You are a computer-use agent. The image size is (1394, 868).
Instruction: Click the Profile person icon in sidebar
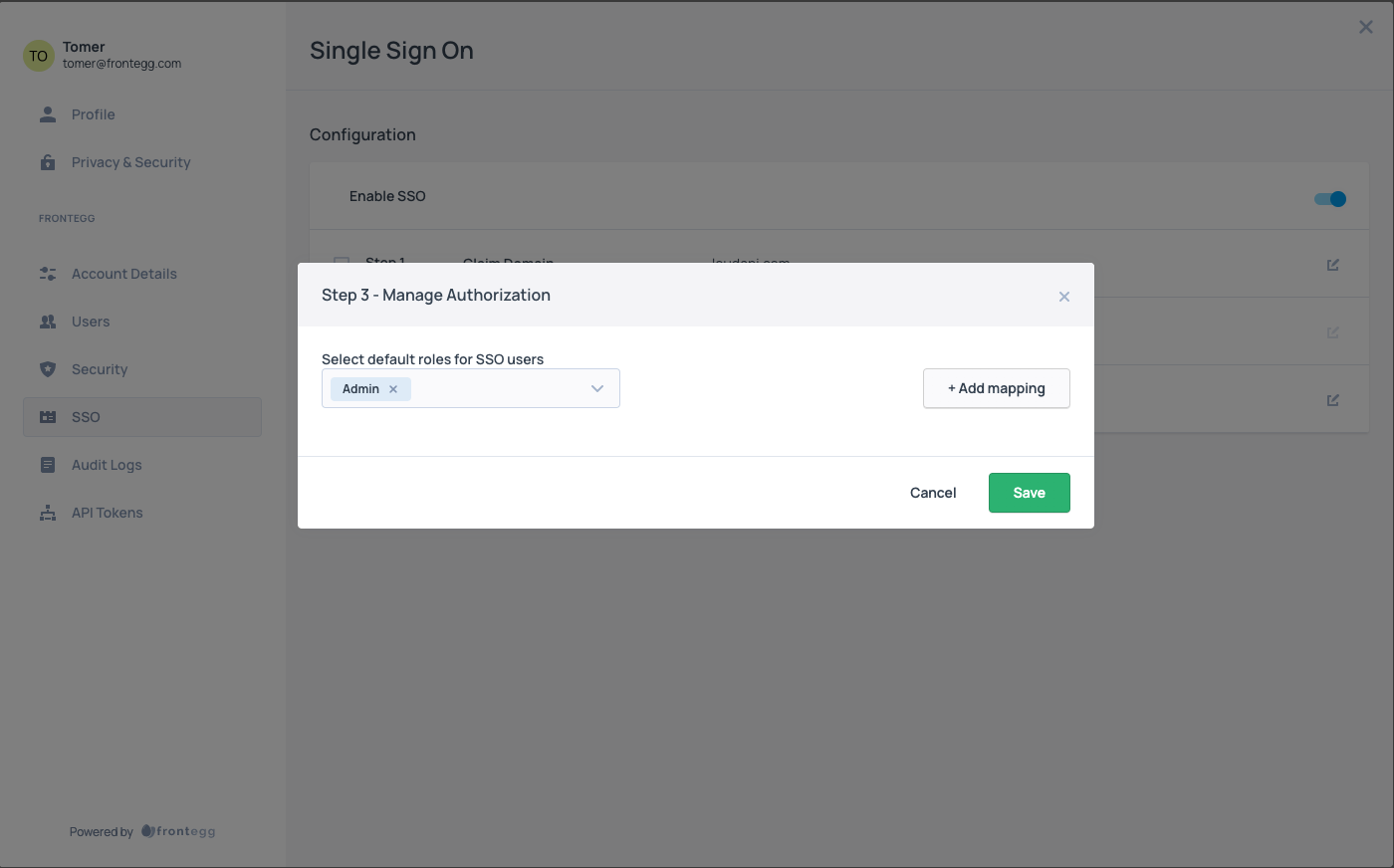pos(48,114)
